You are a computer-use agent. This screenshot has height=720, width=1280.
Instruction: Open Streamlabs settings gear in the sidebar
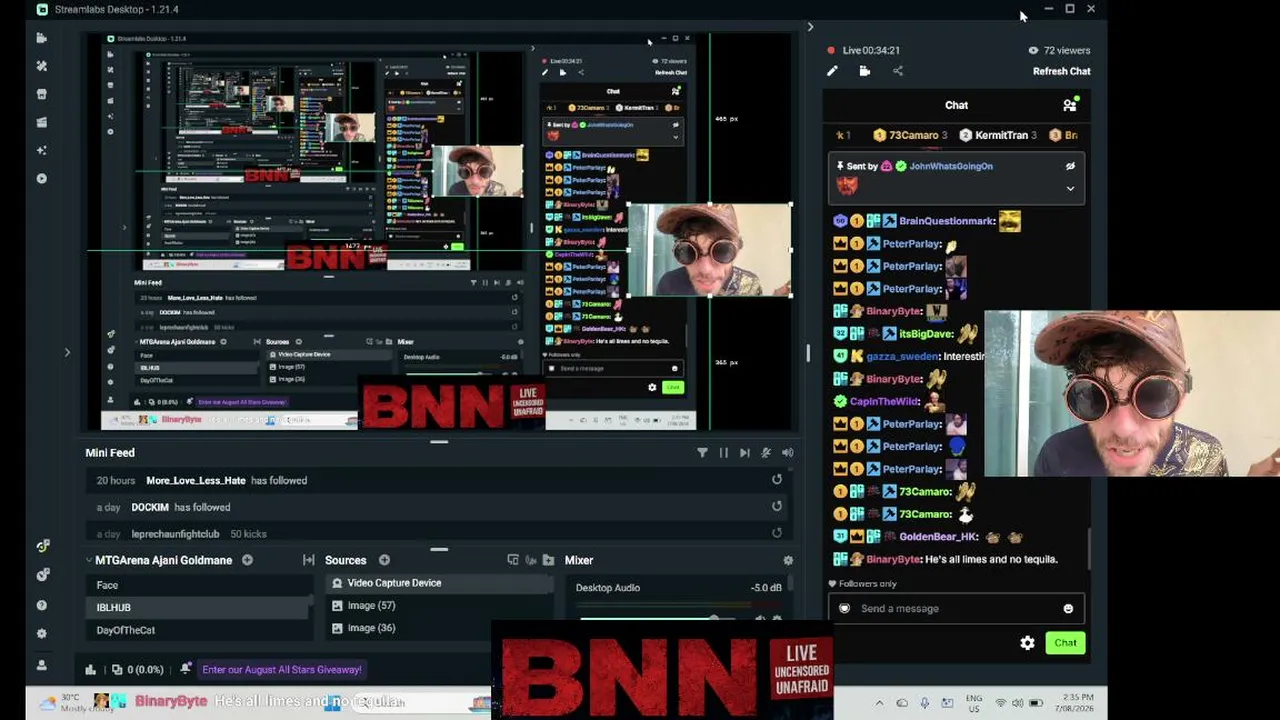pyautogui.click(x=41, y=634)
